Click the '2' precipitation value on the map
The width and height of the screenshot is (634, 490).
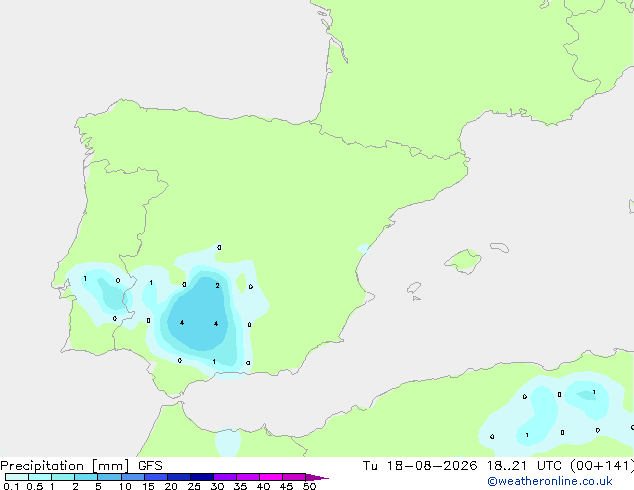coord(218,286)
